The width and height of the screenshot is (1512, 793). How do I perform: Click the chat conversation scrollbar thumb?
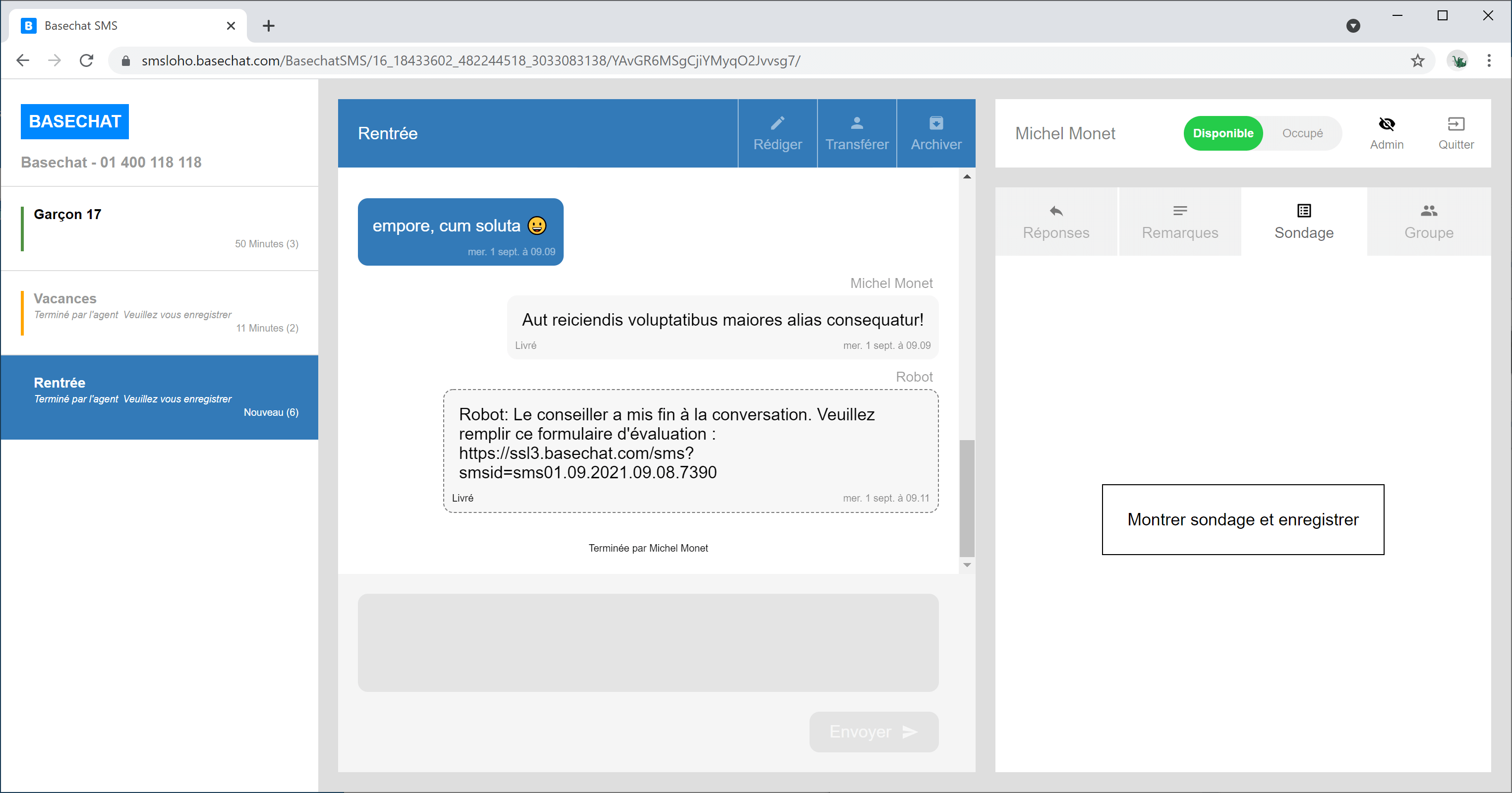[967, 498]
